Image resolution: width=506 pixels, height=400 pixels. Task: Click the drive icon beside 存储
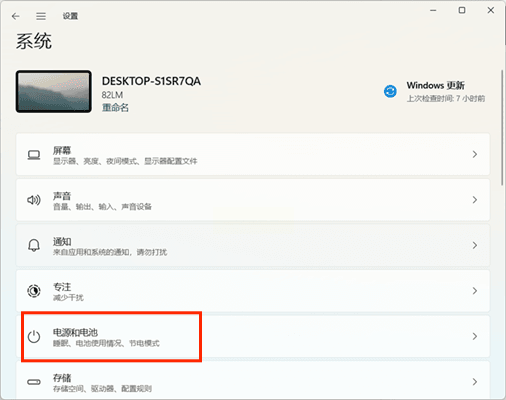[x=34, y=382]
